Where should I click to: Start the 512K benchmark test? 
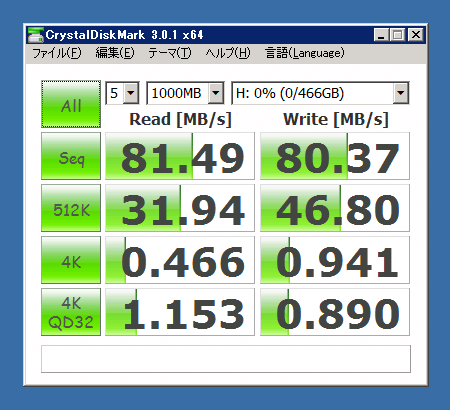point(71,208)
